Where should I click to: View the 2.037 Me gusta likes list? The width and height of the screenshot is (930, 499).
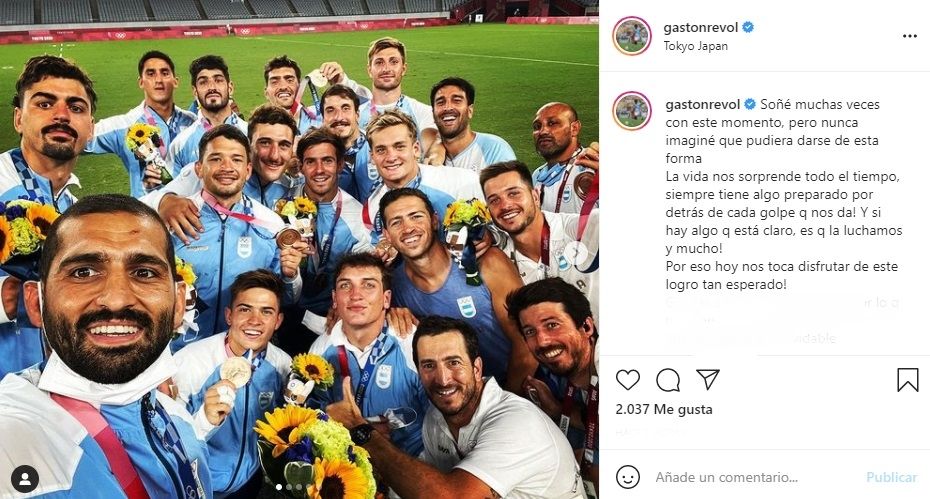click(664, 409)
